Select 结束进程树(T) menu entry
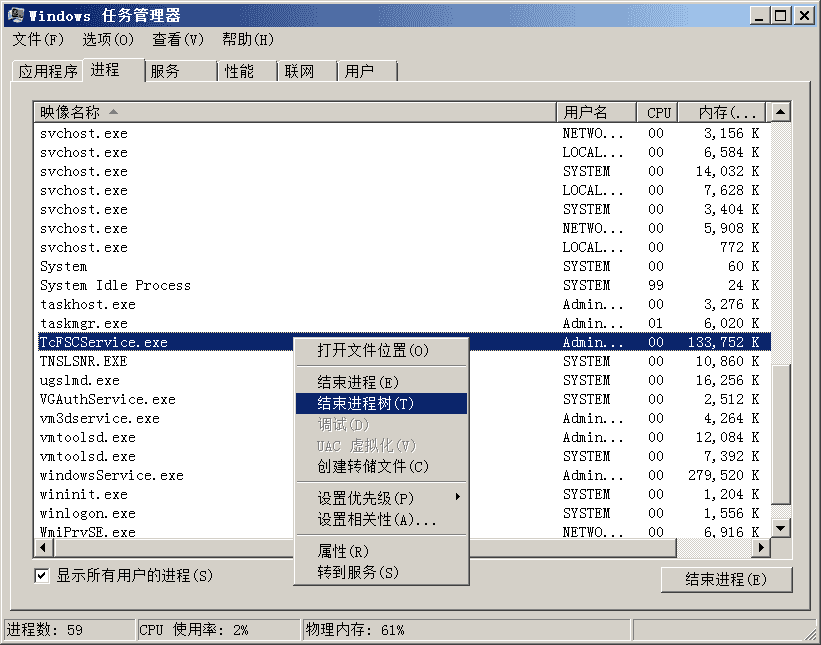 (382, 404)
